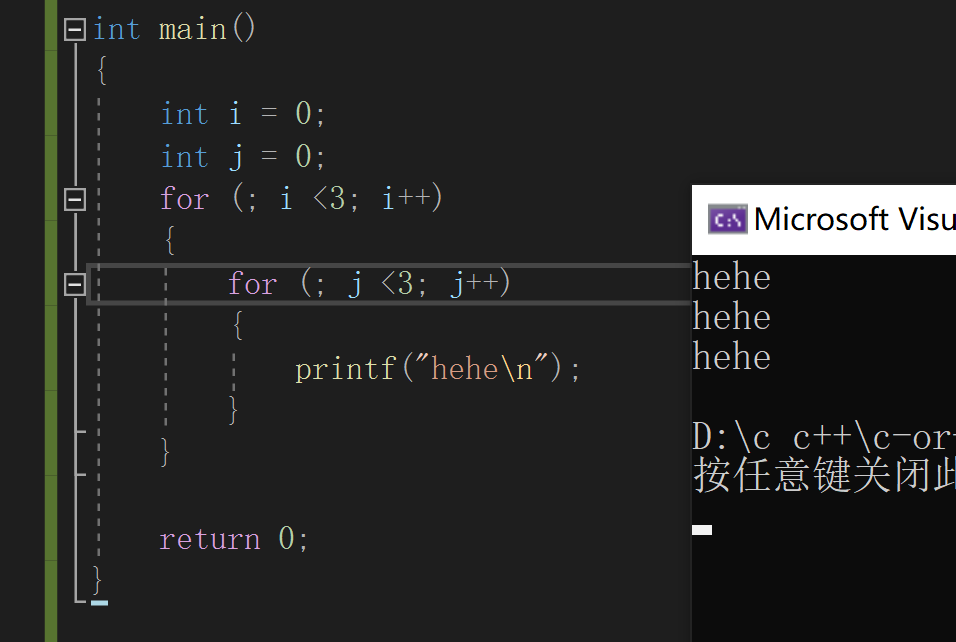Click the printf("hehe\n") statement
Viewport: 956px width, 642px height.
[437, 369]
